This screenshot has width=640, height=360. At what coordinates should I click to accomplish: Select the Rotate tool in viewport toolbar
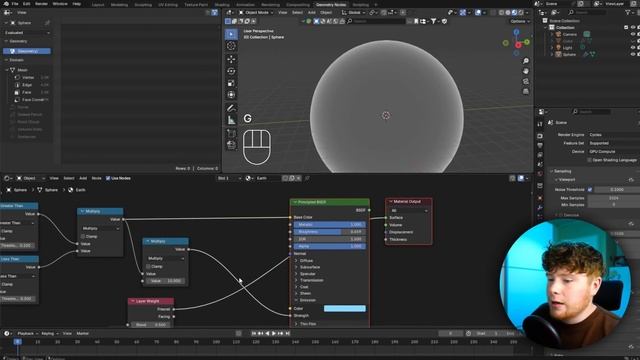[x=231, y=71]
